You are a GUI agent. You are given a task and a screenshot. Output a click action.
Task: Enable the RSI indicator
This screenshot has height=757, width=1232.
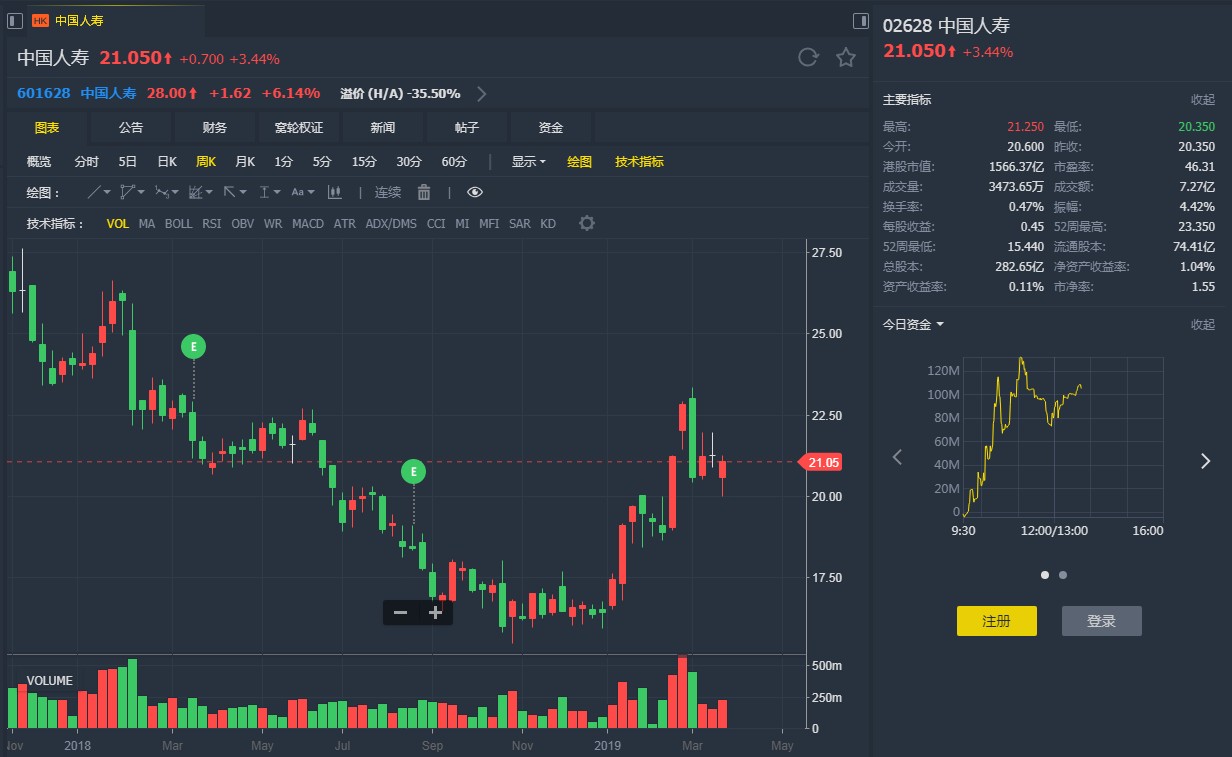tap(212, 224)
